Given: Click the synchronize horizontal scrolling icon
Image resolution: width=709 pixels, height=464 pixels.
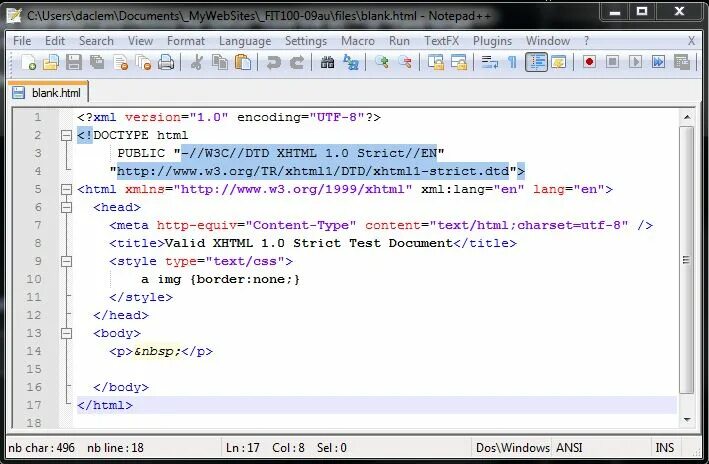Looking at the screenshot, I should (x=458, y=62).
